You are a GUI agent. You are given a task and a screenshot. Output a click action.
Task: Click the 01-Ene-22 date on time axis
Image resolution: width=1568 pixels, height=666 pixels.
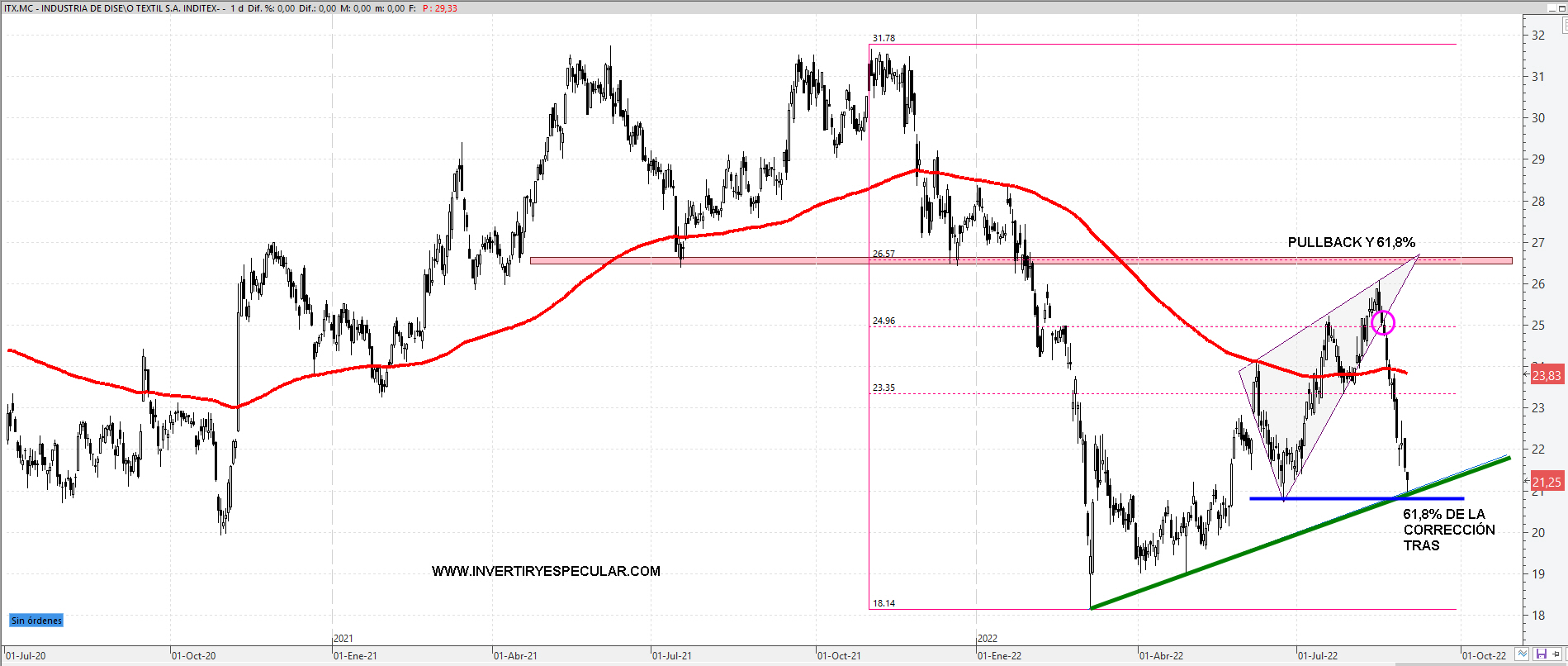point(999,655)
